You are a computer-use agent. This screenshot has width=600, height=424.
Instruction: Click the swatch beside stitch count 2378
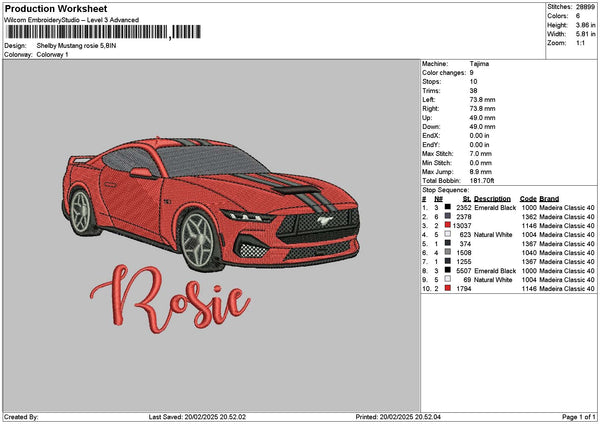coord(447,216)
